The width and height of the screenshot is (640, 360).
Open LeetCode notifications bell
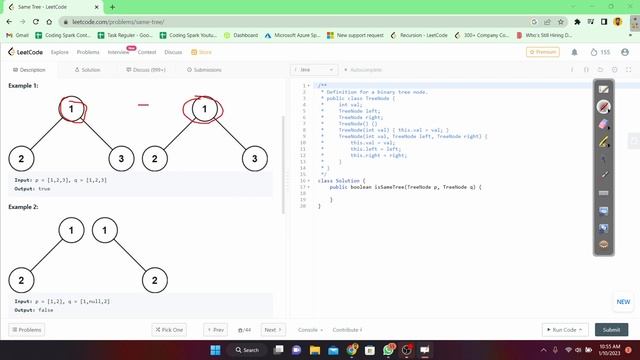(574, 52)
